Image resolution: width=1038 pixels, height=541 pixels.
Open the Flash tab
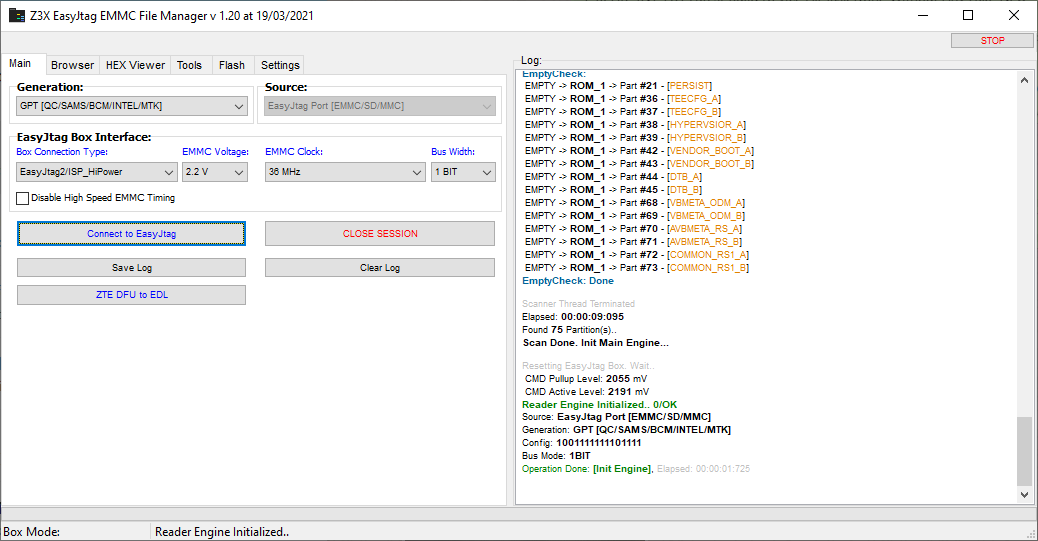232,65
